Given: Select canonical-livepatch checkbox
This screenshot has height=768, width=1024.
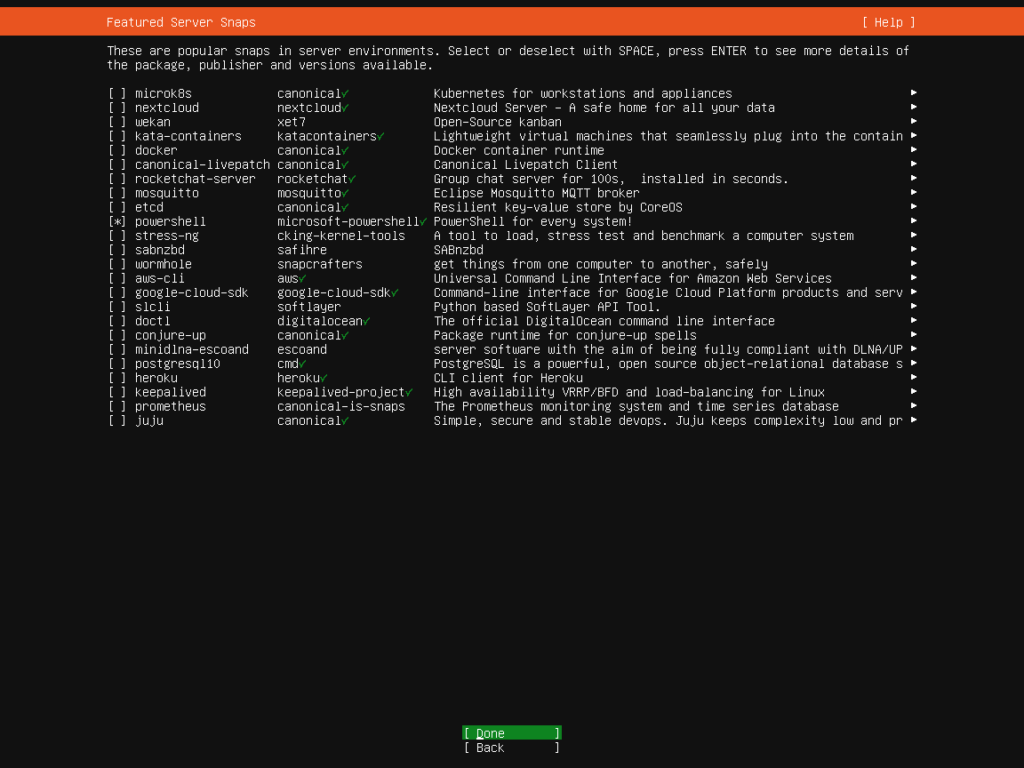Looking at the screenshot, I should 118,165.
